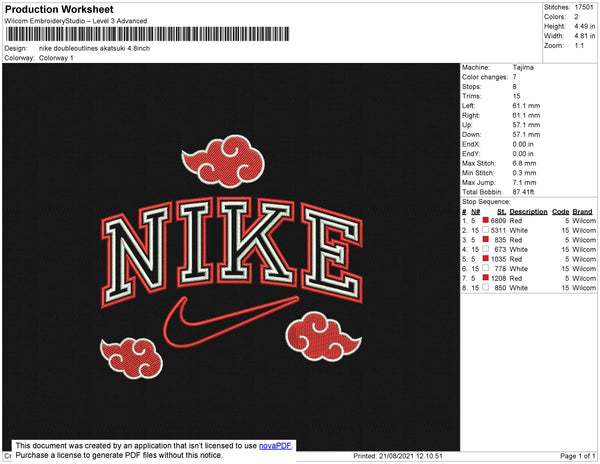Click the Machine value Tajima
Image resolution: width=600 pixels, height=464 pixels.
(x=523, y=67)
